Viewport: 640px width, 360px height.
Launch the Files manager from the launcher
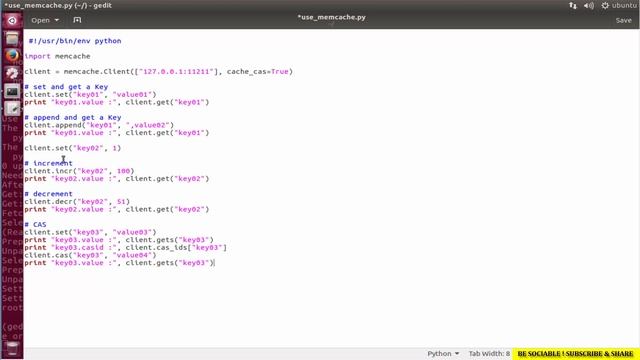(12, 38)
